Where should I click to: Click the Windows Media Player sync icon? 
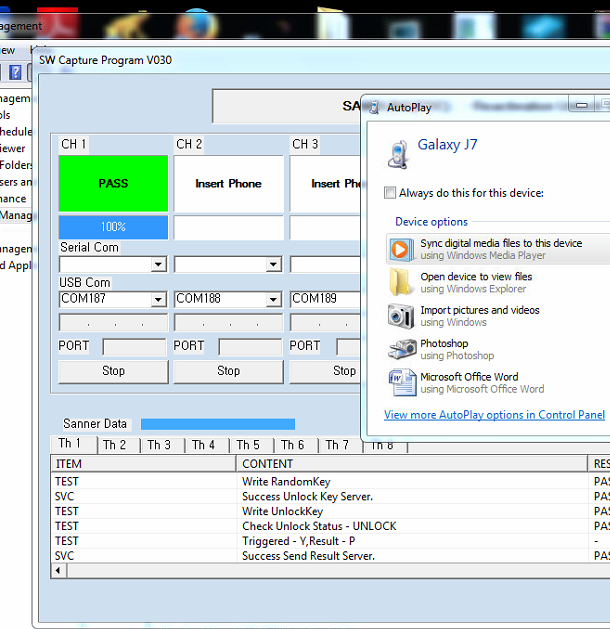pos(401,249)
